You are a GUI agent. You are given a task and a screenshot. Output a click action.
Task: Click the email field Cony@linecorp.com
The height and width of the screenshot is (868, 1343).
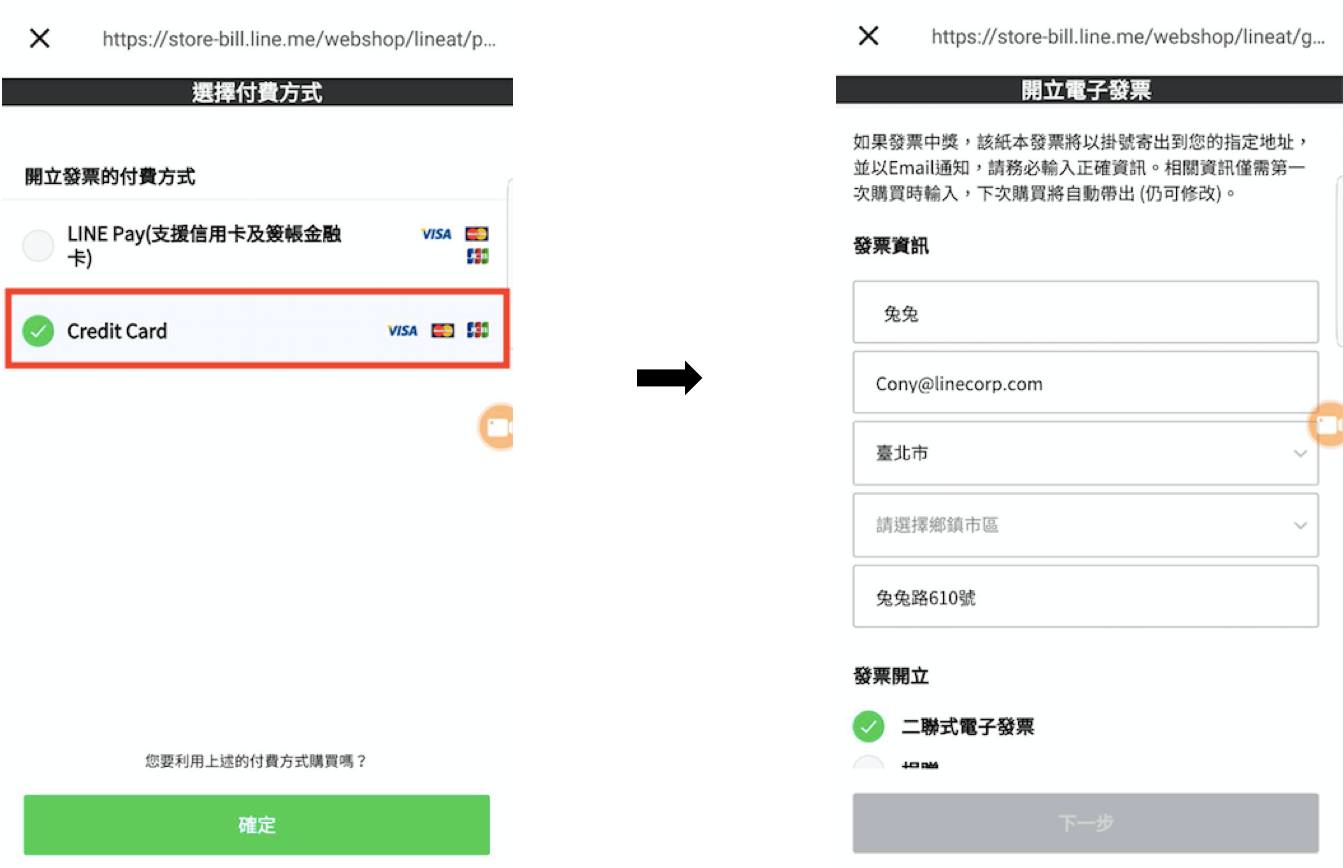tap(1085, 382)
